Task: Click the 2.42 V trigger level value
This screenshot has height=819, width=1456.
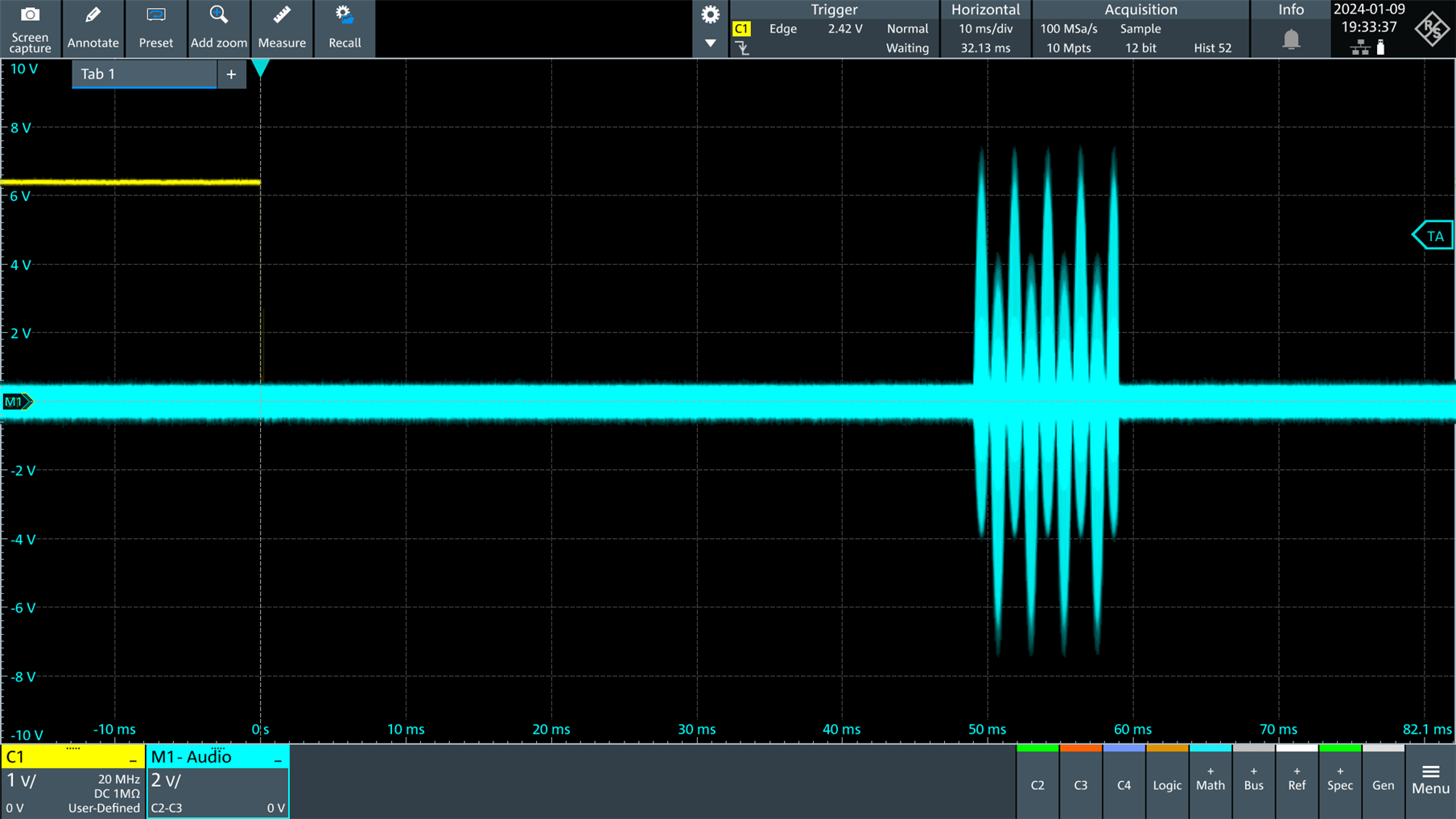Action: 845,29
